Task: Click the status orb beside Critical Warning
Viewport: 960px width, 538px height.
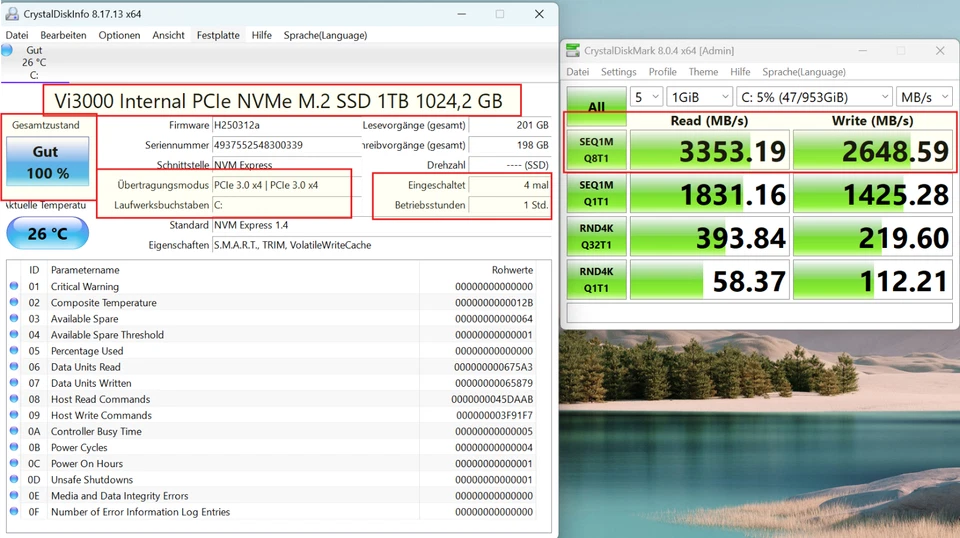Action: pyautogui.click(x=14, y=287)
